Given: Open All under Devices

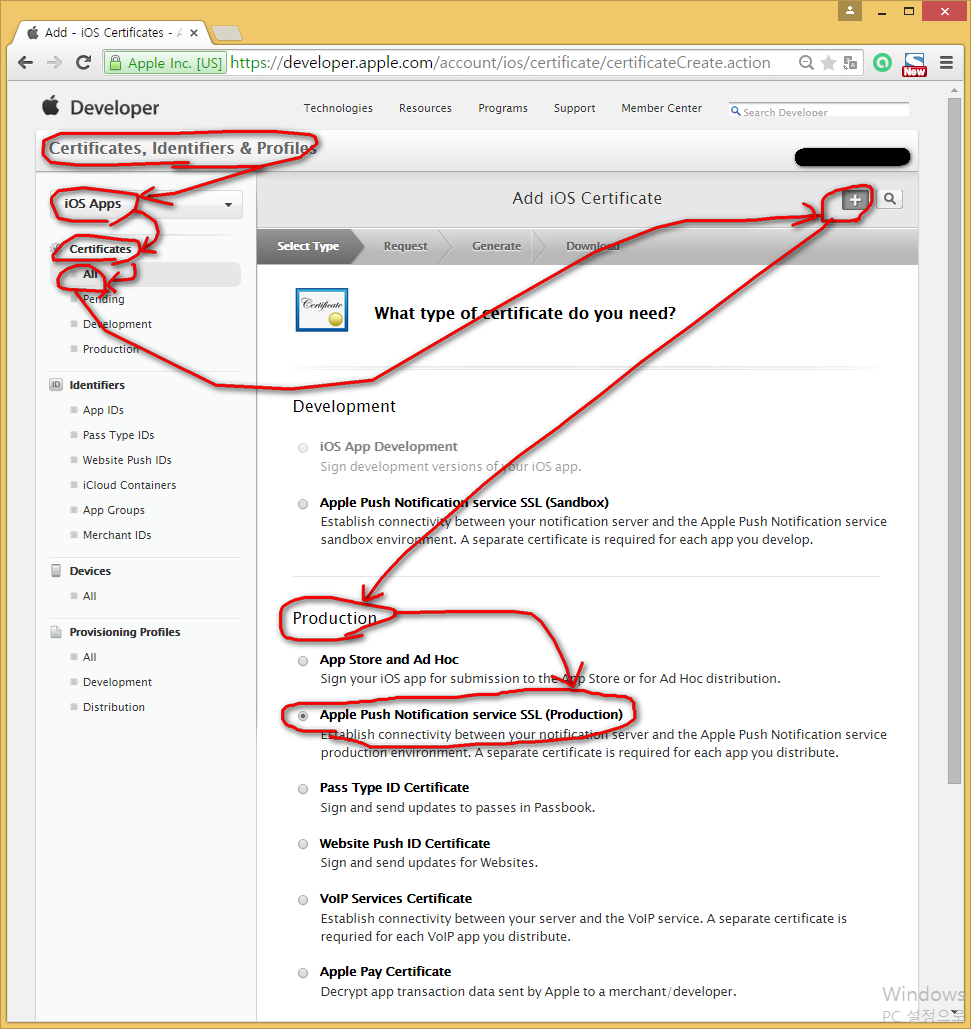Looking at the screenshot, I should (x=89, y=596).
